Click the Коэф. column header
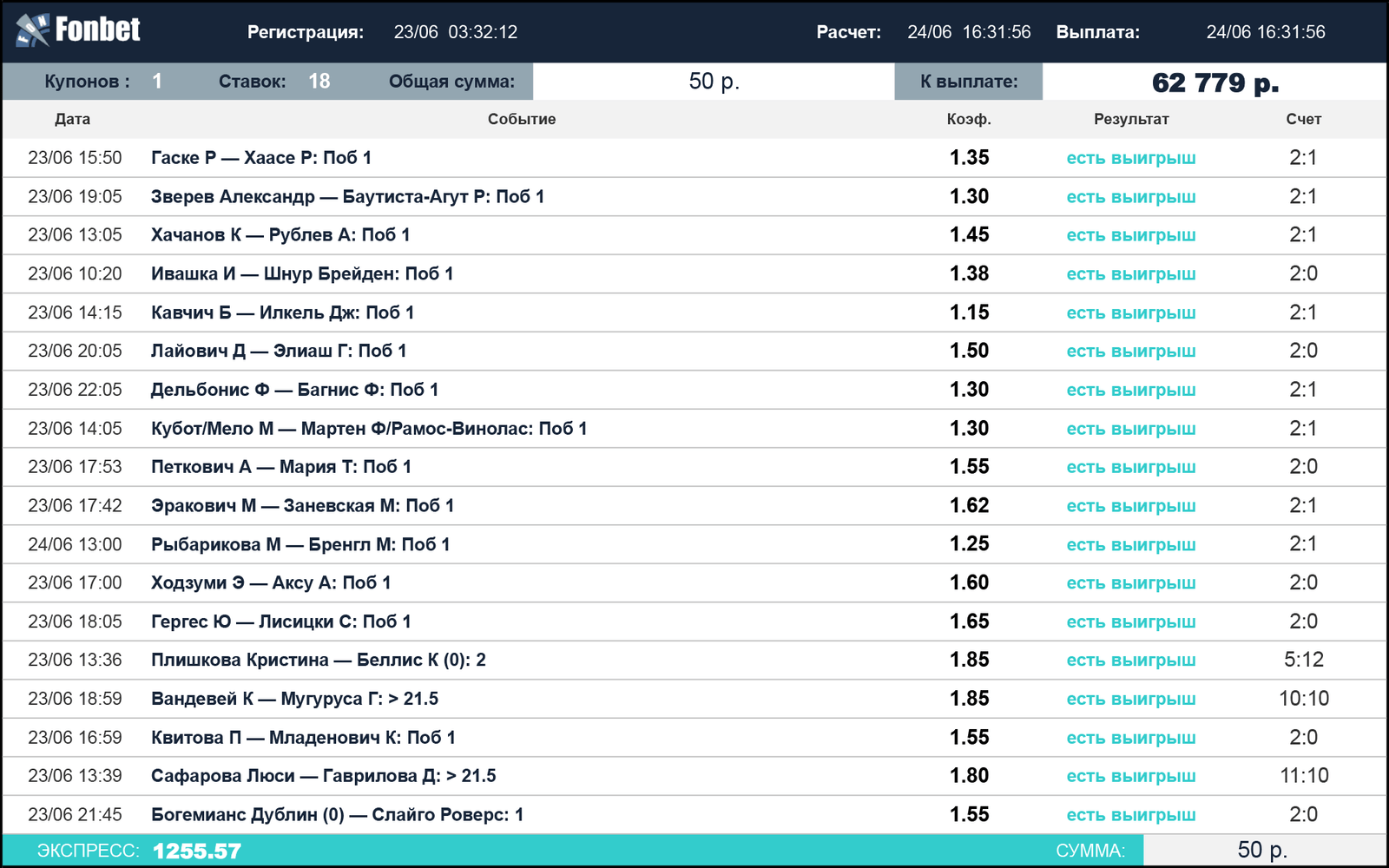The image size is (1389, 868). [969, 119]
